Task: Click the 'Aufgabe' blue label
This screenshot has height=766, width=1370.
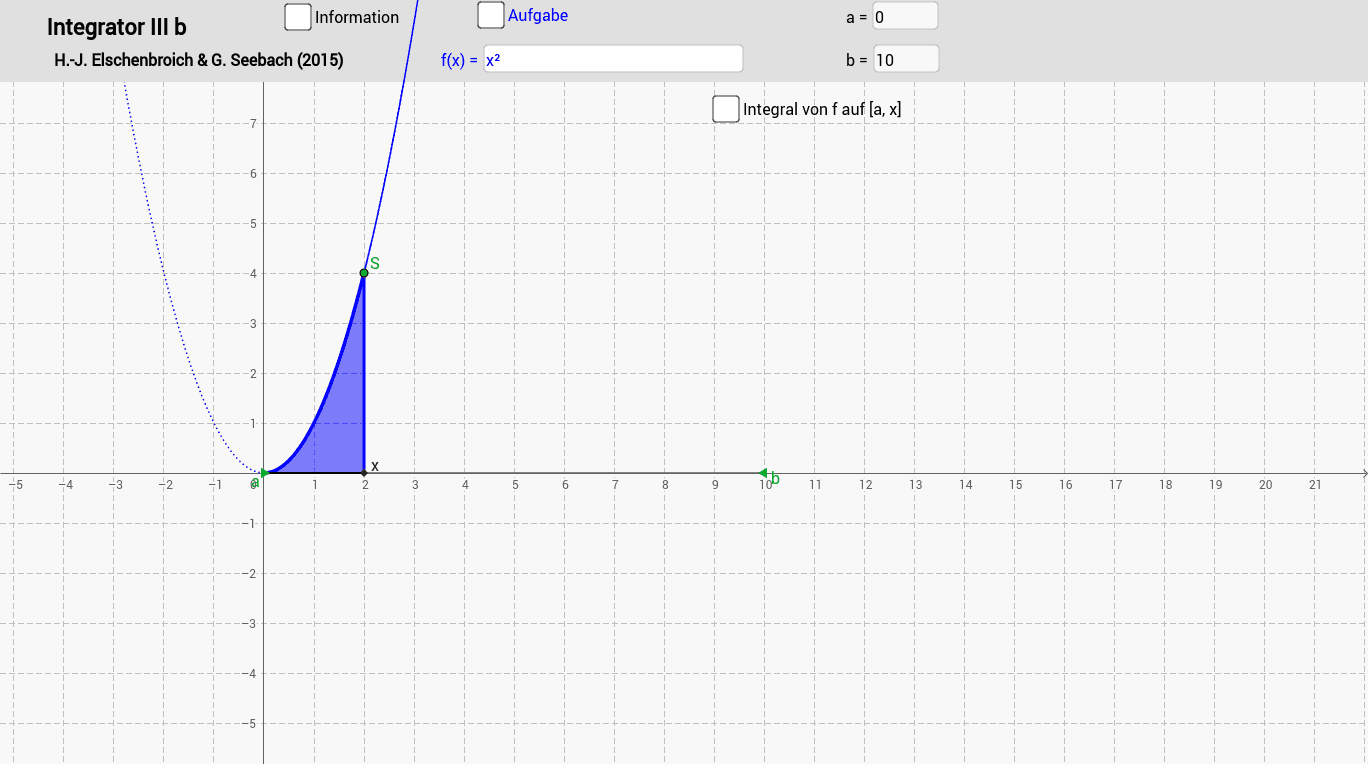Action: [538, 15]
